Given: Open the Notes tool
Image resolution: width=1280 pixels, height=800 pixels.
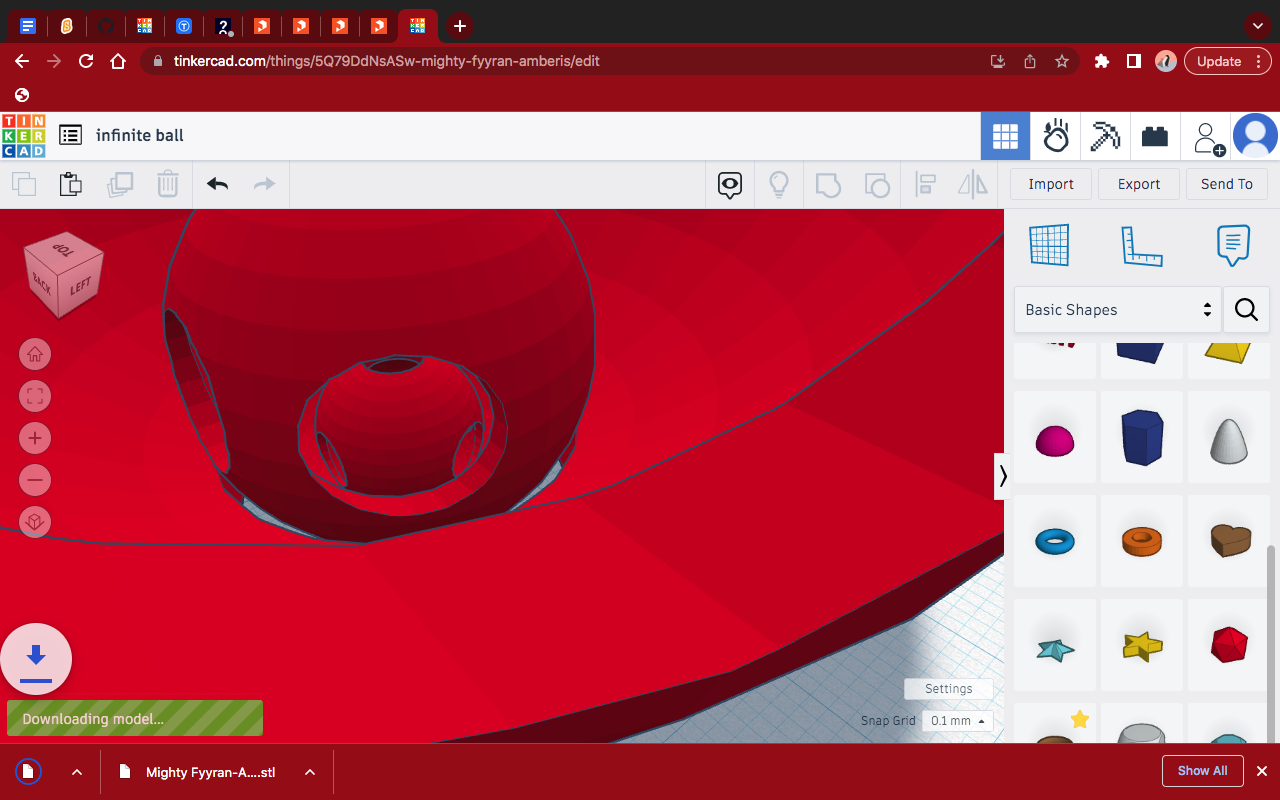Looking at the screenshot, I should click(x=1233, y=245).
